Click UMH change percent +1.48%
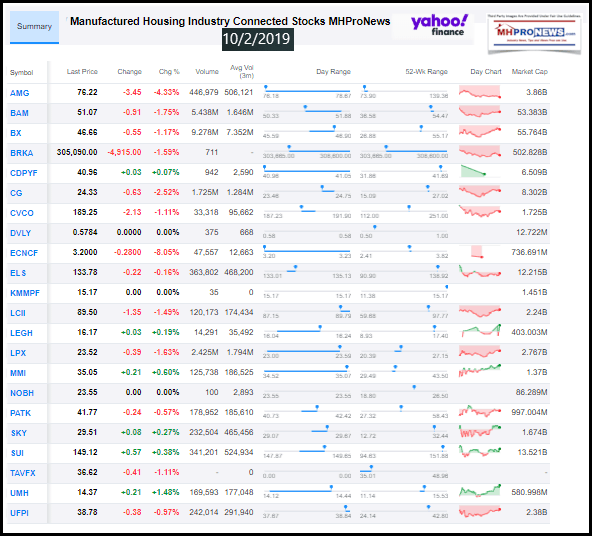 (x=166, y=492)
